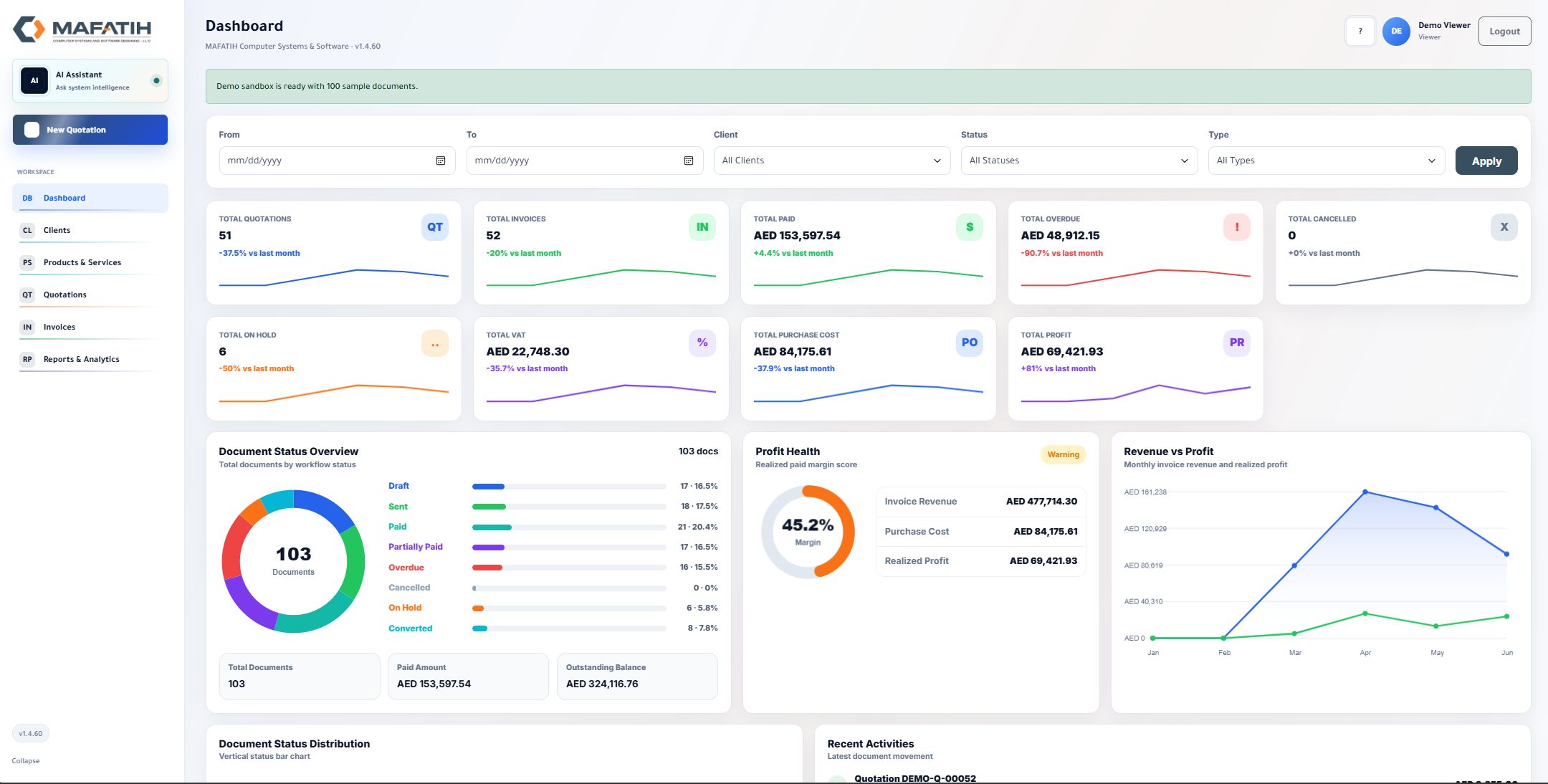Viewport: 1548px width, 784px height.
Task: Click the On Hold status progress bar
Action: pyautogui.click(x=569, y=608)
